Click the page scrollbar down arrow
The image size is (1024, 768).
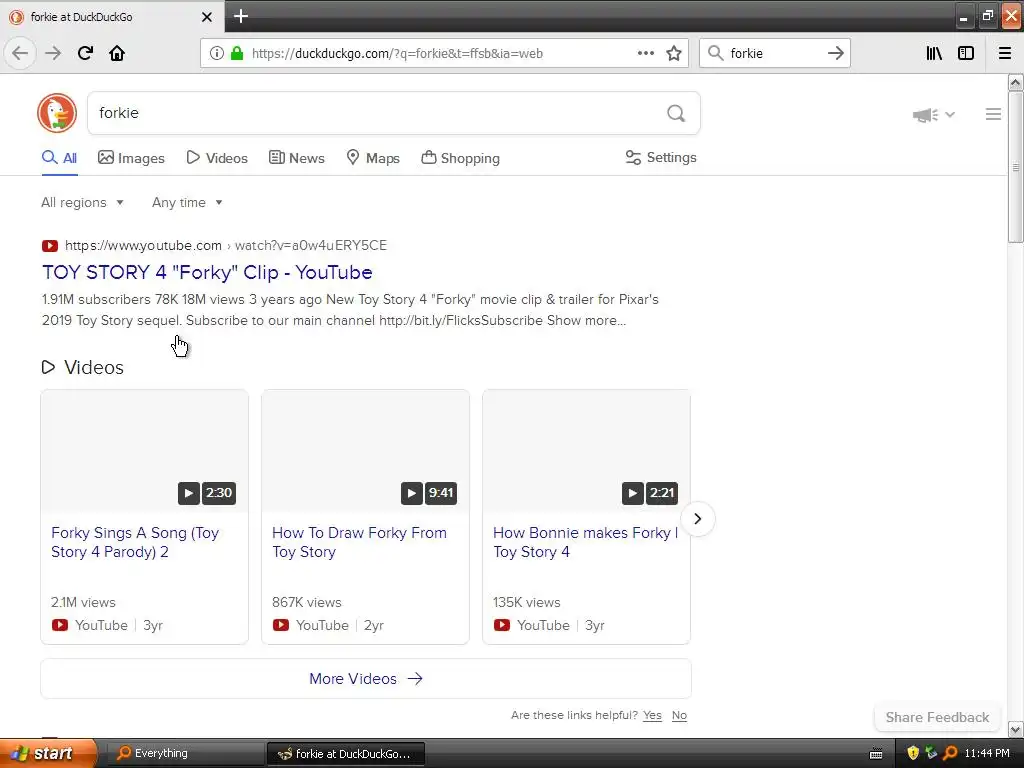coord(1015,729)
